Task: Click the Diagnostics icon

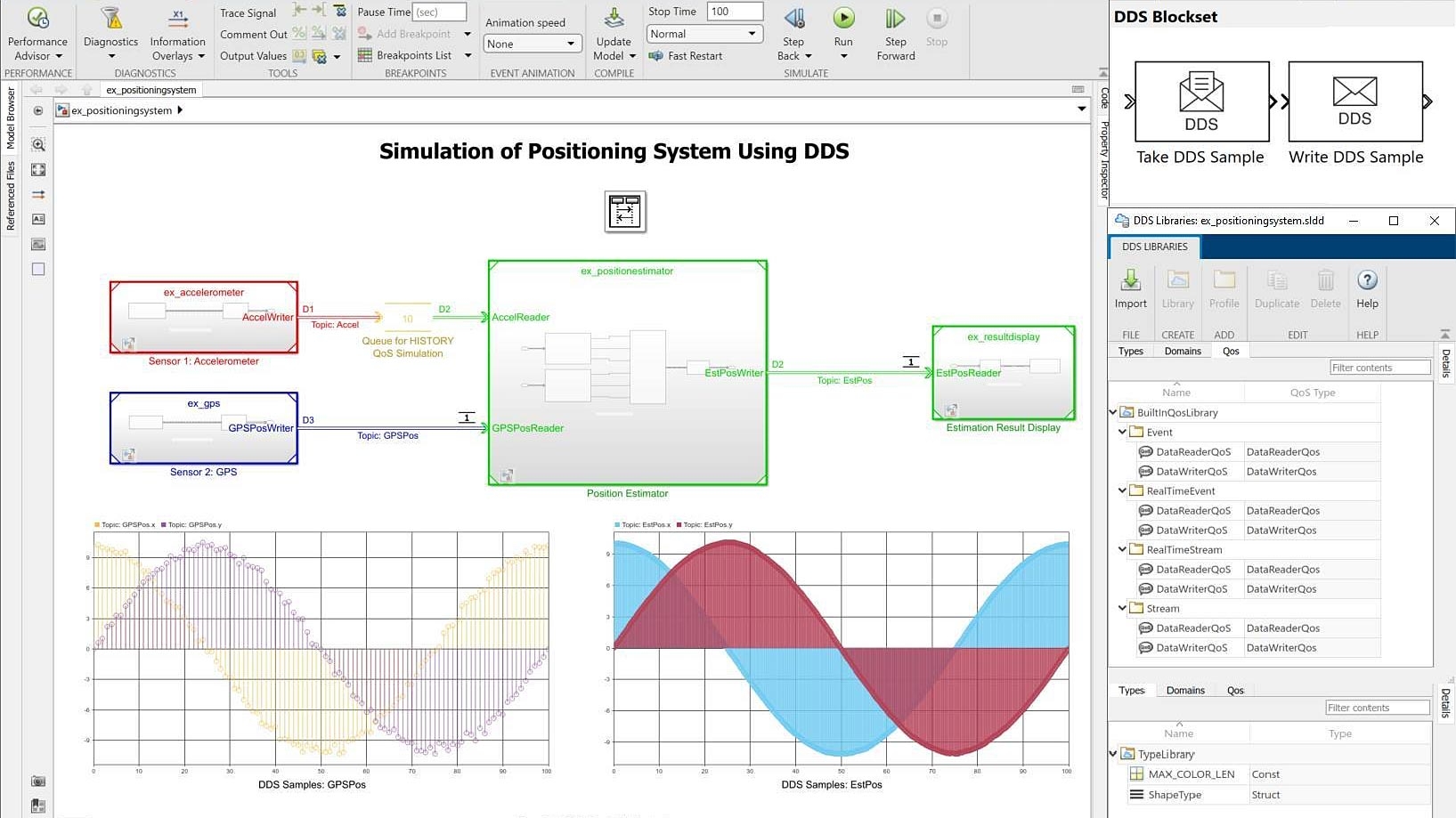Action: pyautogui.click(x=110, y=19)
